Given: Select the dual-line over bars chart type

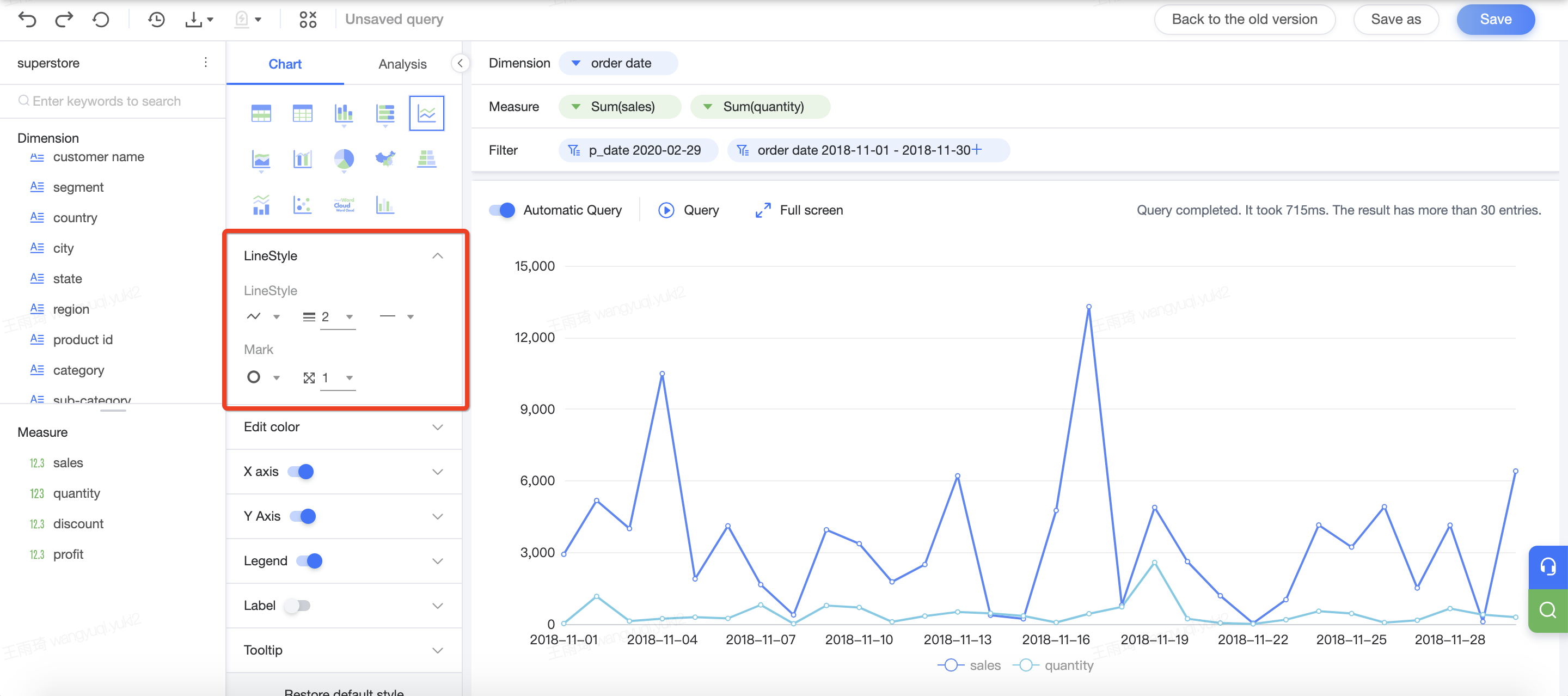Looking at the screenshot, I should click(x=261, y=205).
